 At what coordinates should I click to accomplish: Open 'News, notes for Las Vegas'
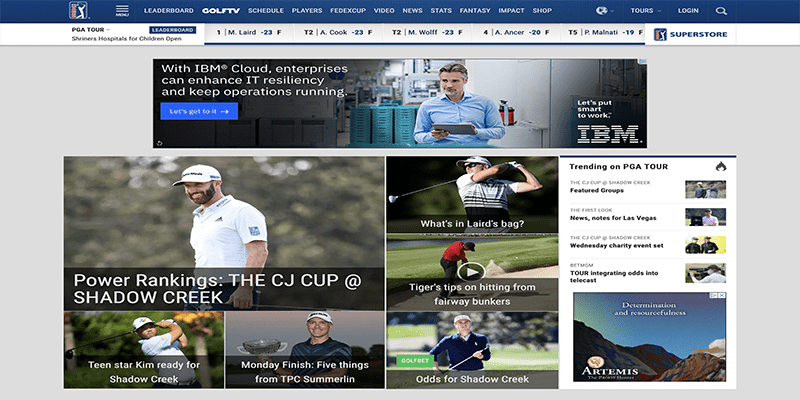[613, 218]
